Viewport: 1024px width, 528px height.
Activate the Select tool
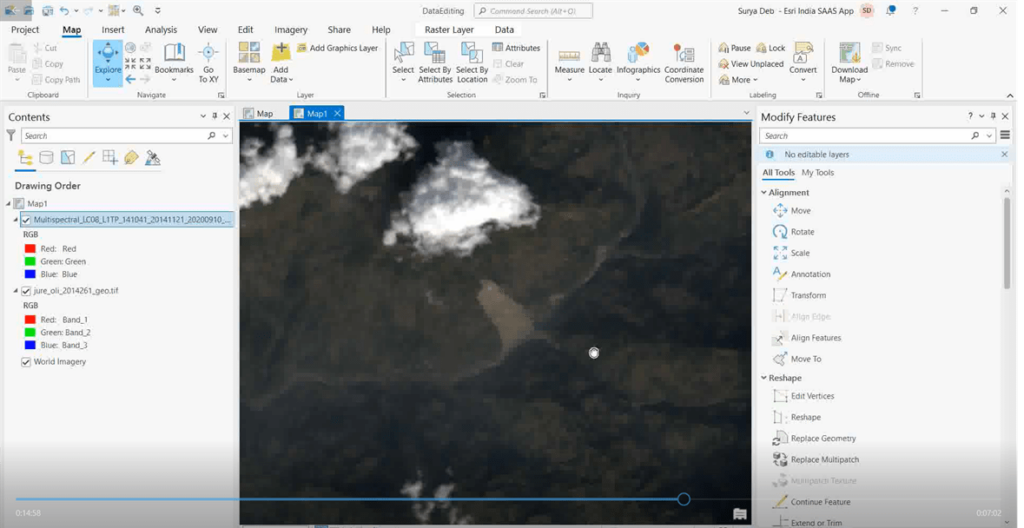tap(403, 63)
